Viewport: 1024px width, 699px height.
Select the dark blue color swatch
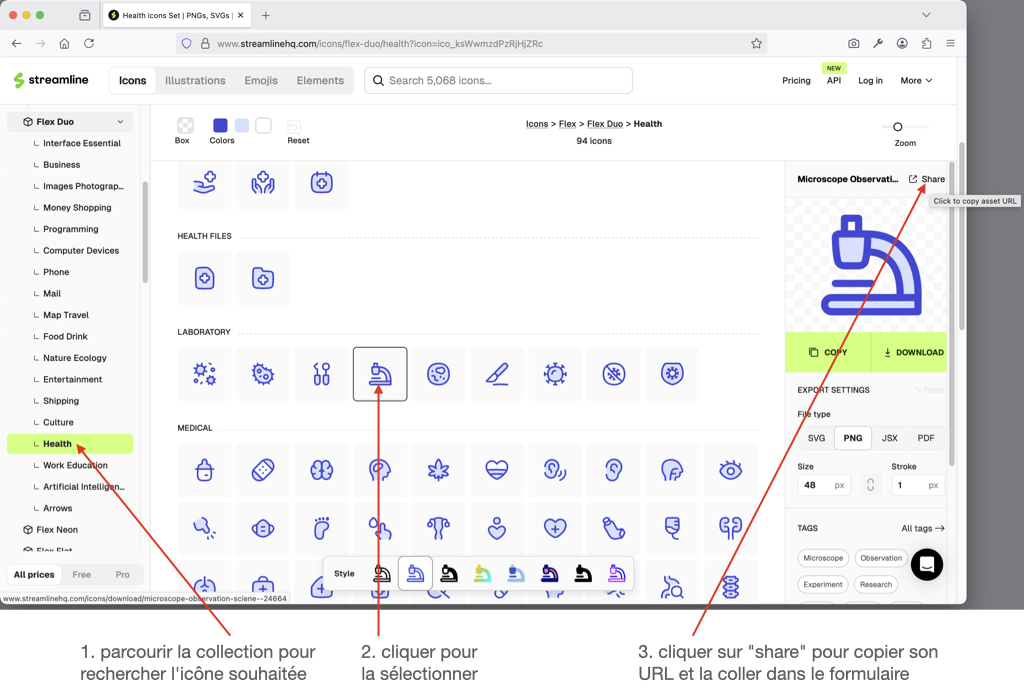(x=220, y=125)
